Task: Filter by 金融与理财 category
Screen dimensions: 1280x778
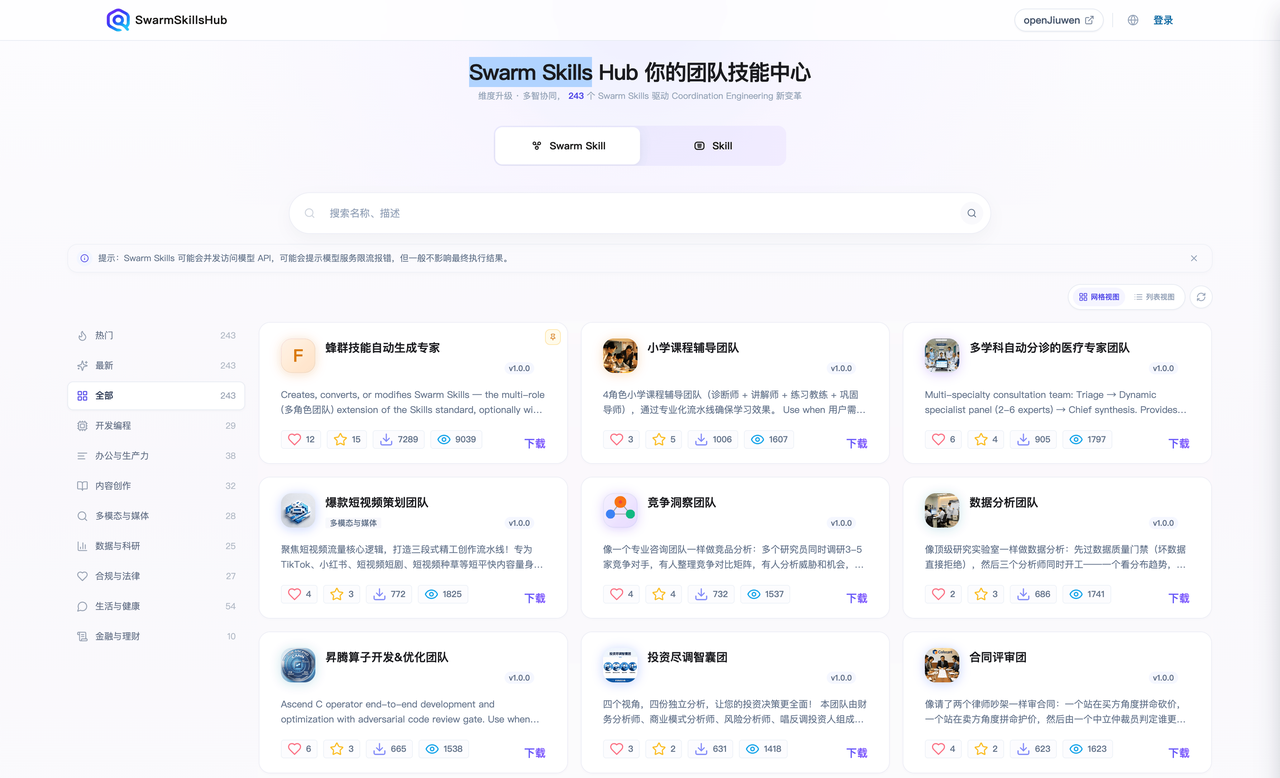Action: 156,636
